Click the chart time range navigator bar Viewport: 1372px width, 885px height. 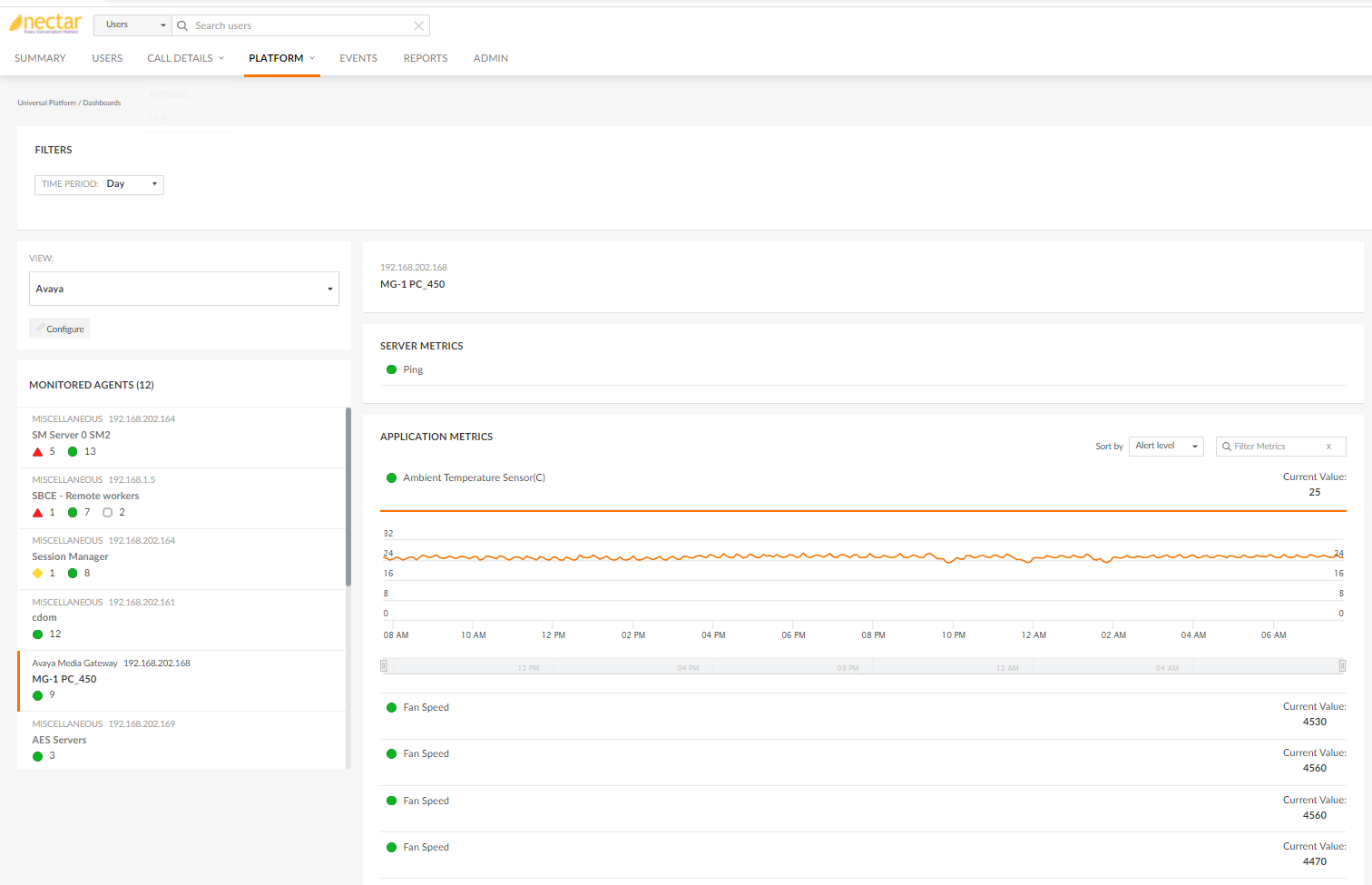[x=863, y=666]
